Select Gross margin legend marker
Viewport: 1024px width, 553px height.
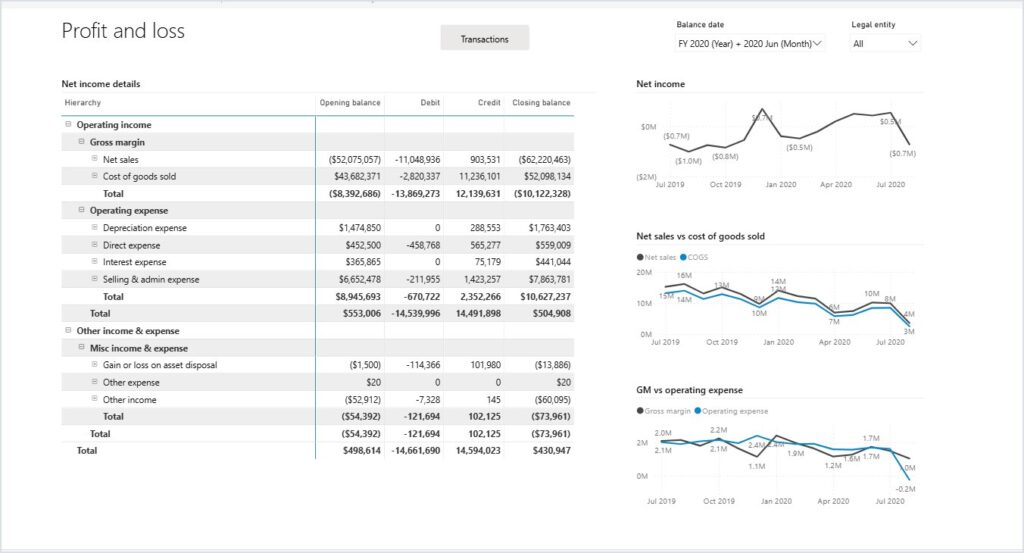(640, 411)
